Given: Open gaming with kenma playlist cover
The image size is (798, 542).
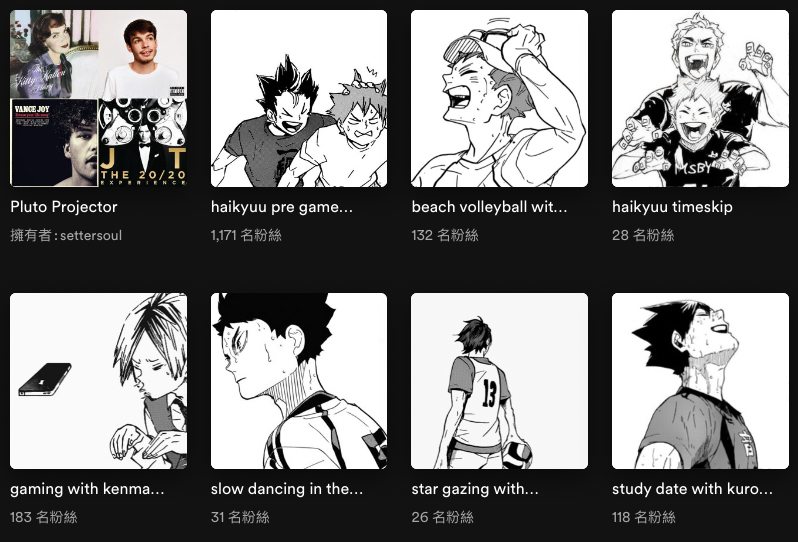Looking at the screenshot, I should 98,381.
